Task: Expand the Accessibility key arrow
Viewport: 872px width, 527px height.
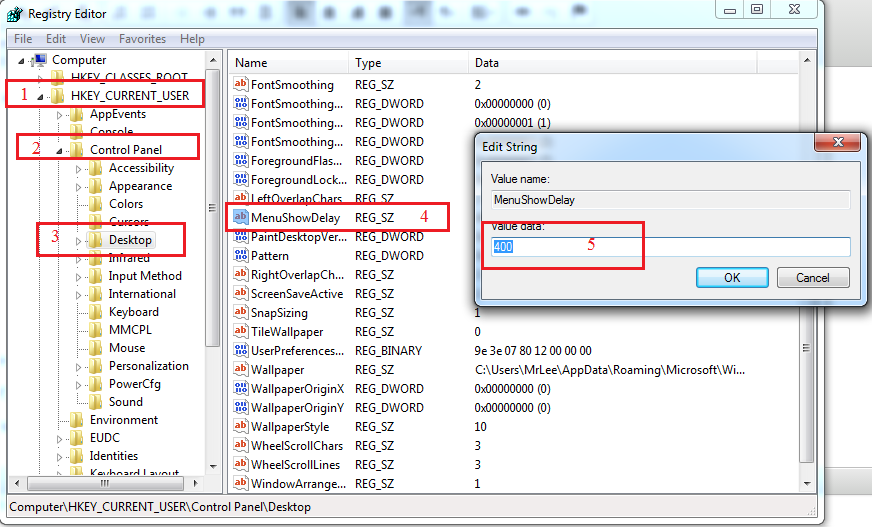Action: 79,168
